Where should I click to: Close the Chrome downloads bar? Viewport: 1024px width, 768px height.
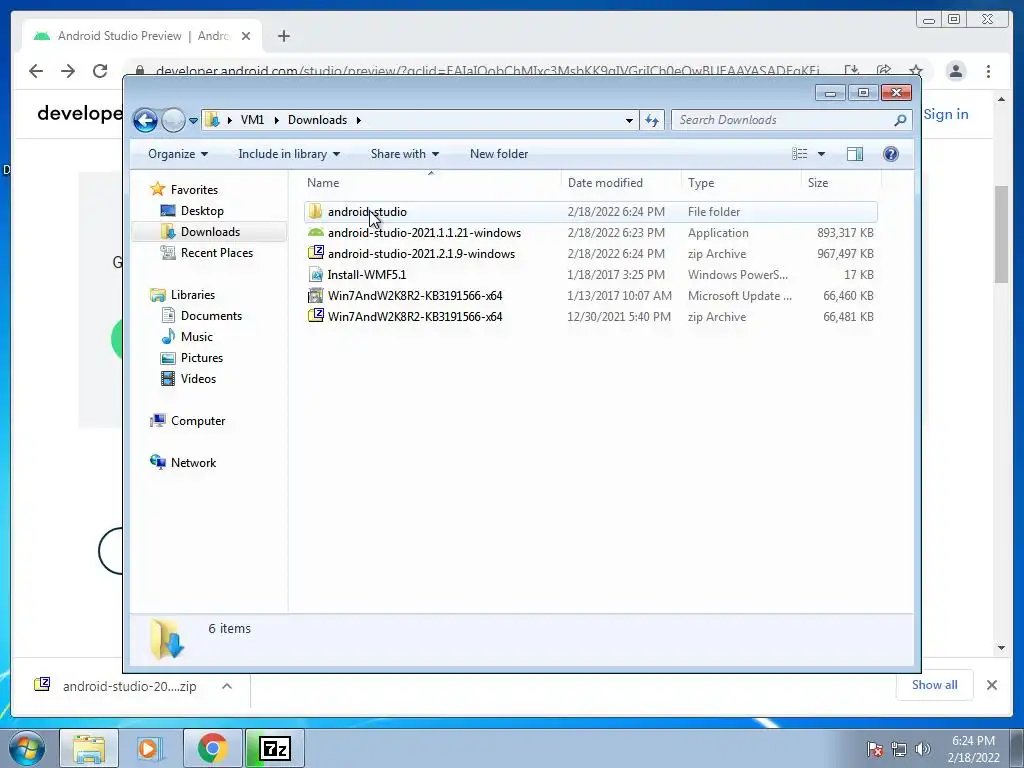pos(991,685)
